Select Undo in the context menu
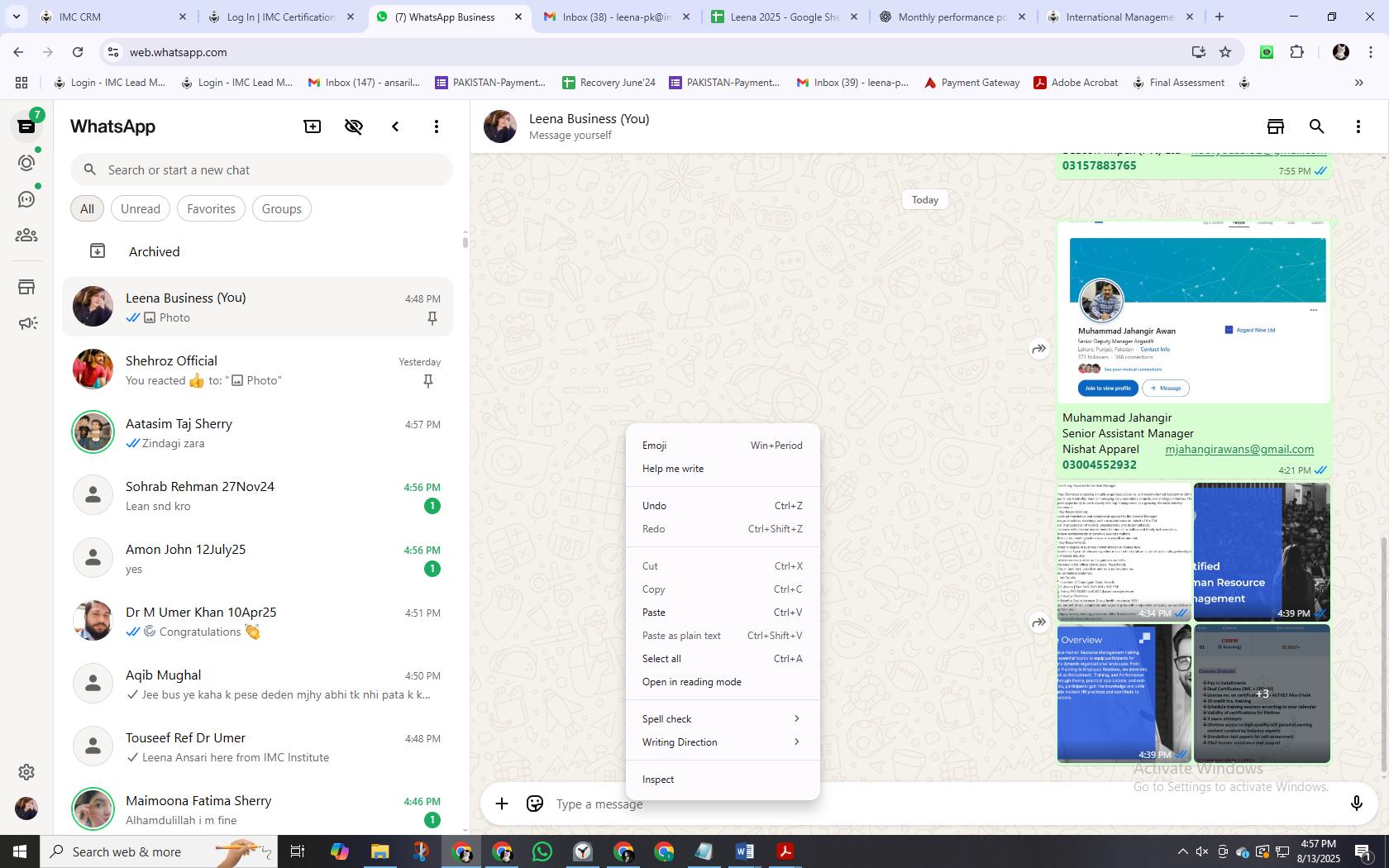 (x=723, y=506)
